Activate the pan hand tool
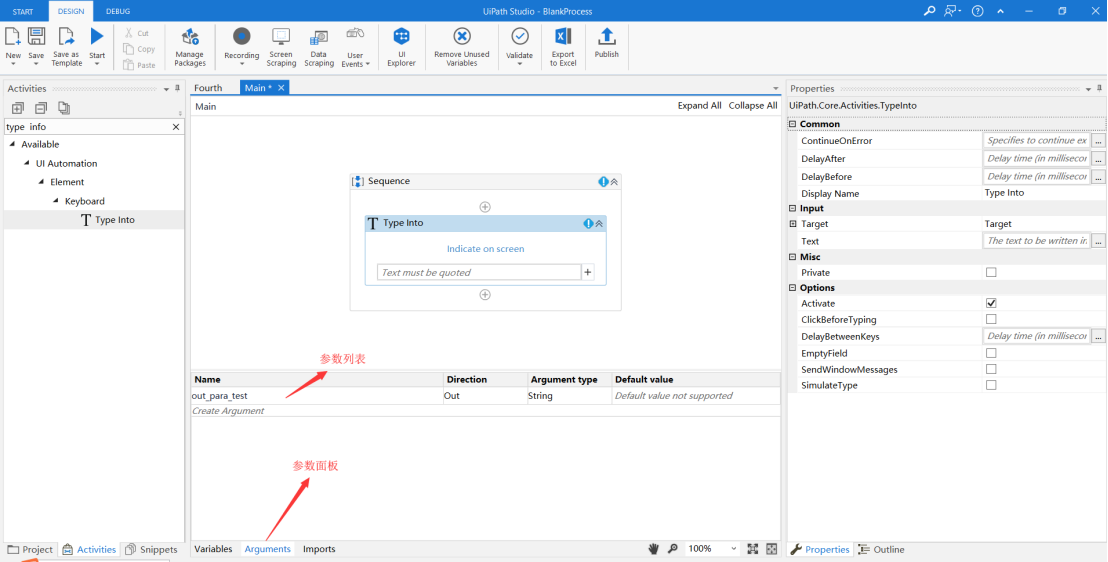1108x562 pixels. pos(654,549)
